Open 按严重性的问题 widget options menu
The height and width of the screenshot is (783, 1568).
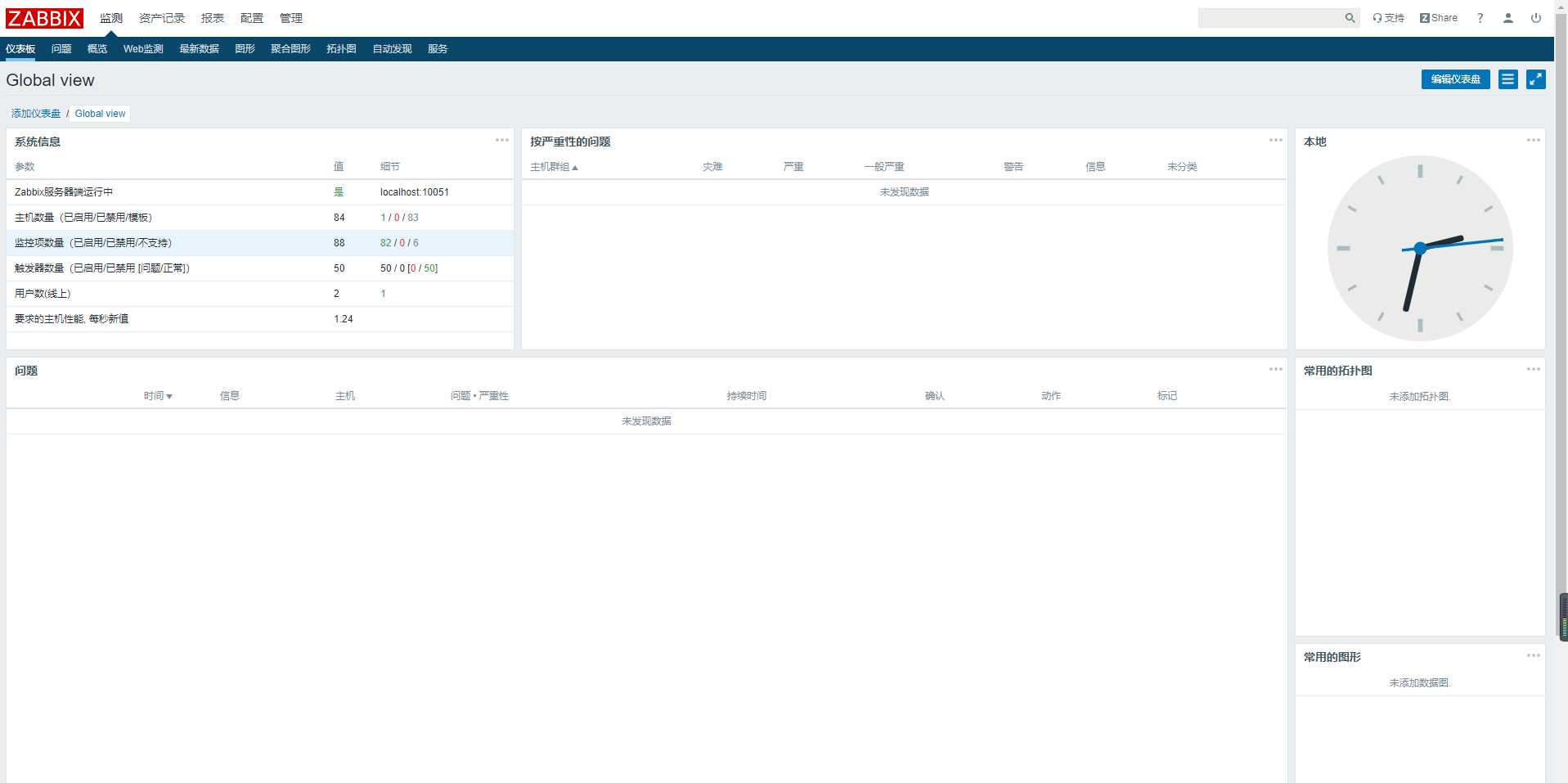[1276, 140]
